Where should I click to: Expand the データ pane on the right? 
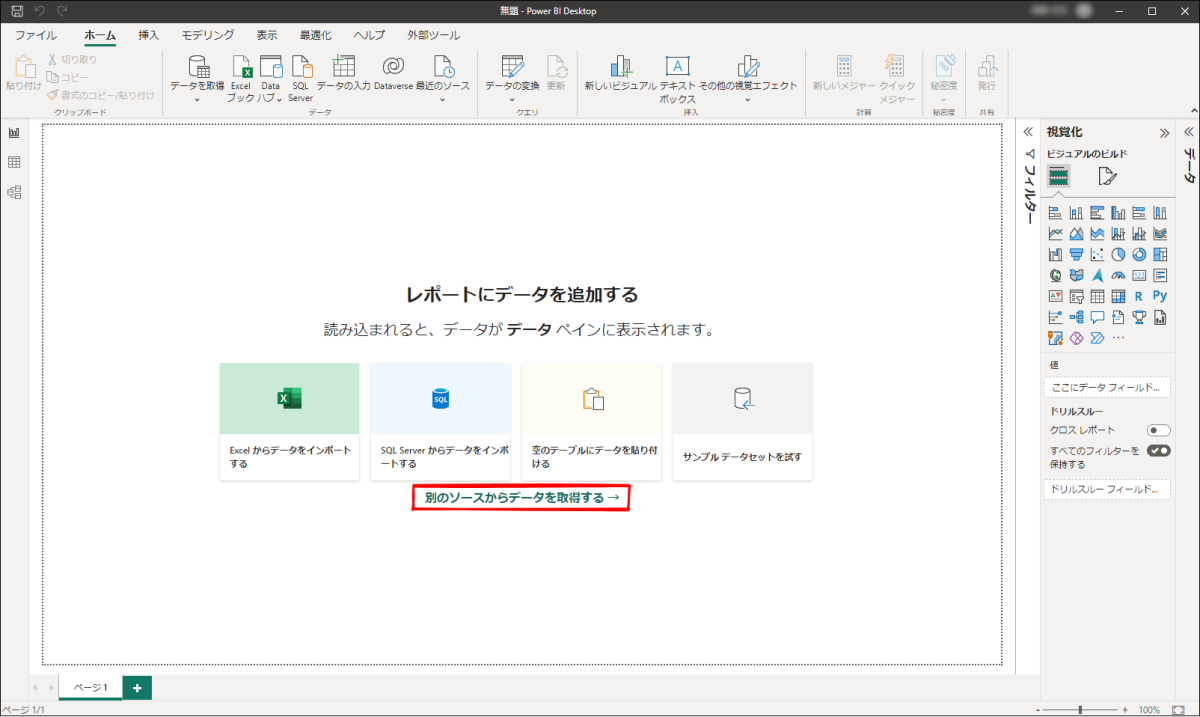point(1189,132)
